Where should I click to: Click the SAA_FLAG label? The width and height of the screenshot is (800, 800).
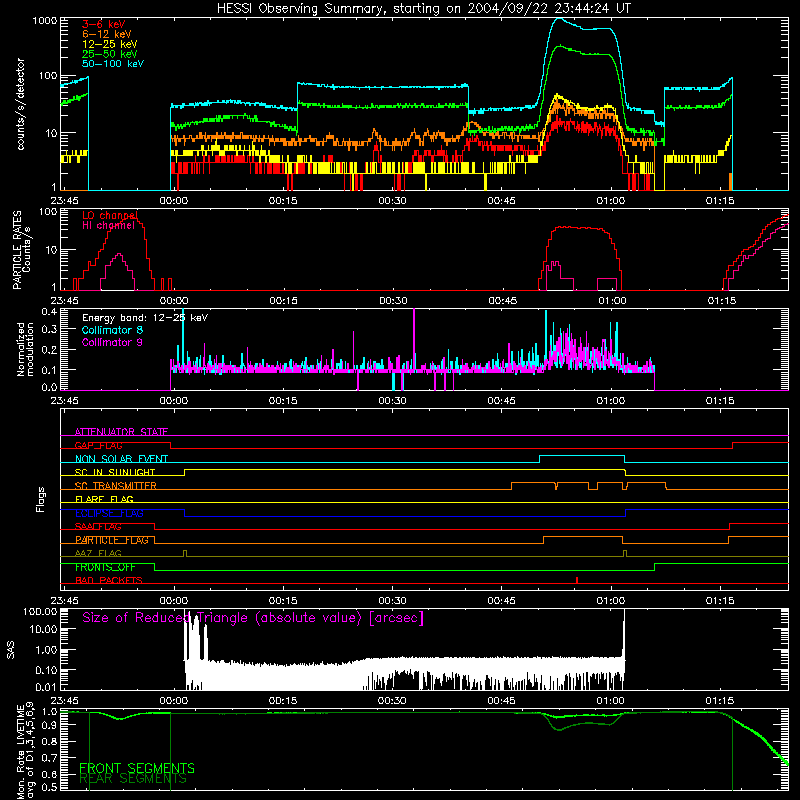98,527
